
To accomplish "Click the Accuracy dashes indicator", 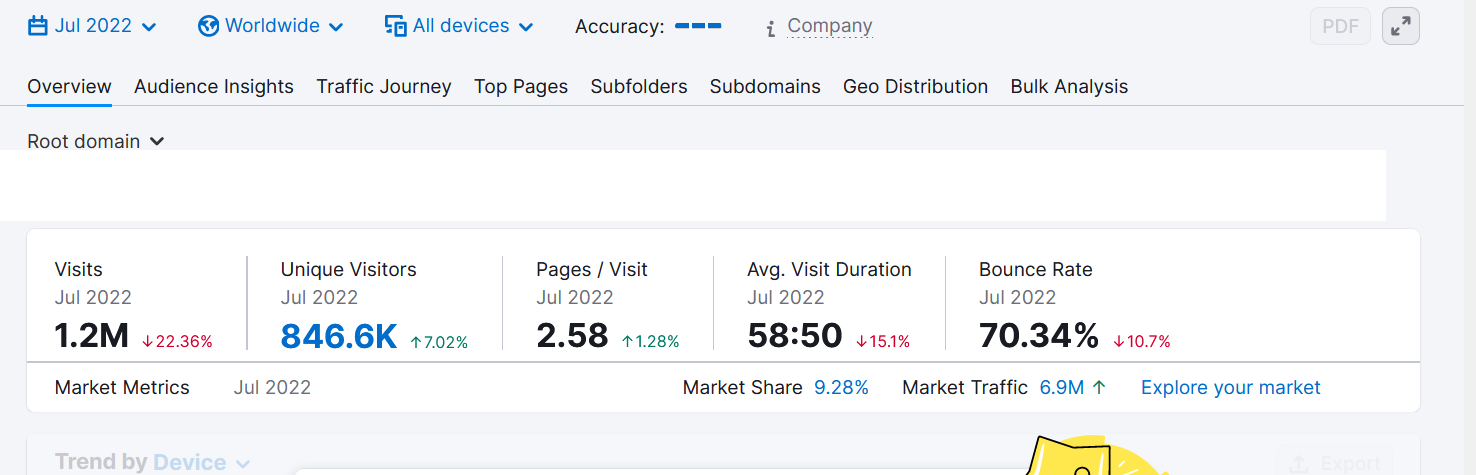I will coord(698,25).
